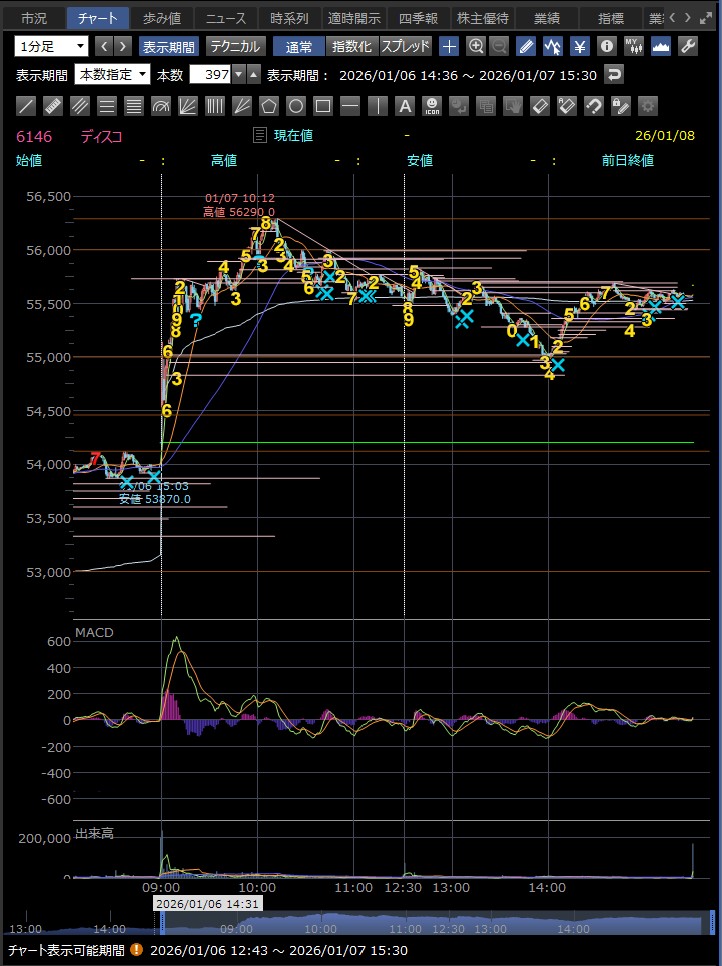Switch chart mode to 指数化
The width and height of the screenshot is (722, 966).
click(x=351, y=46)
